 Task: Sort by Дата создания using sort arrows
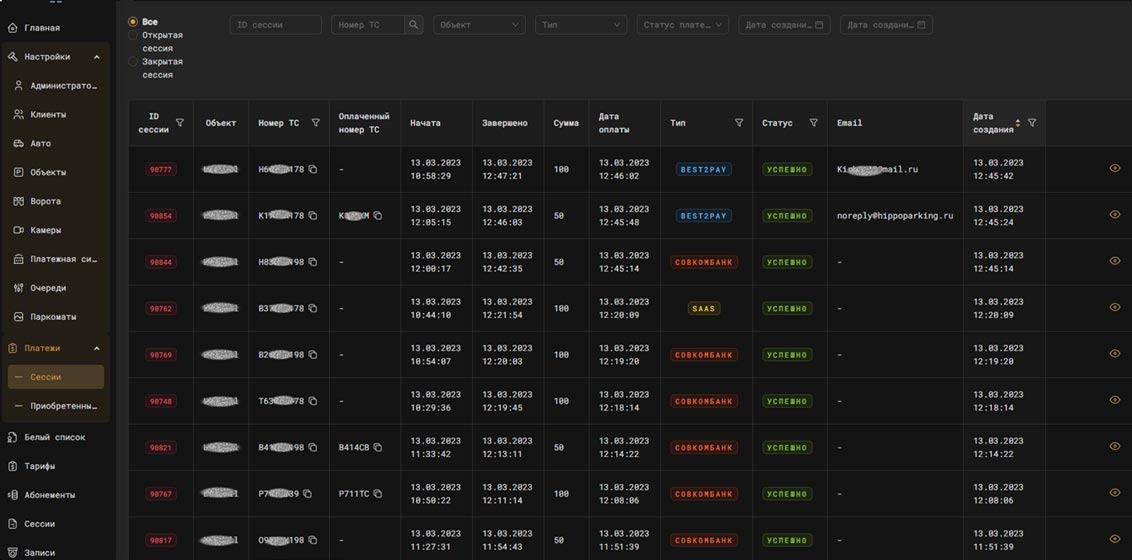[1018, 123]
